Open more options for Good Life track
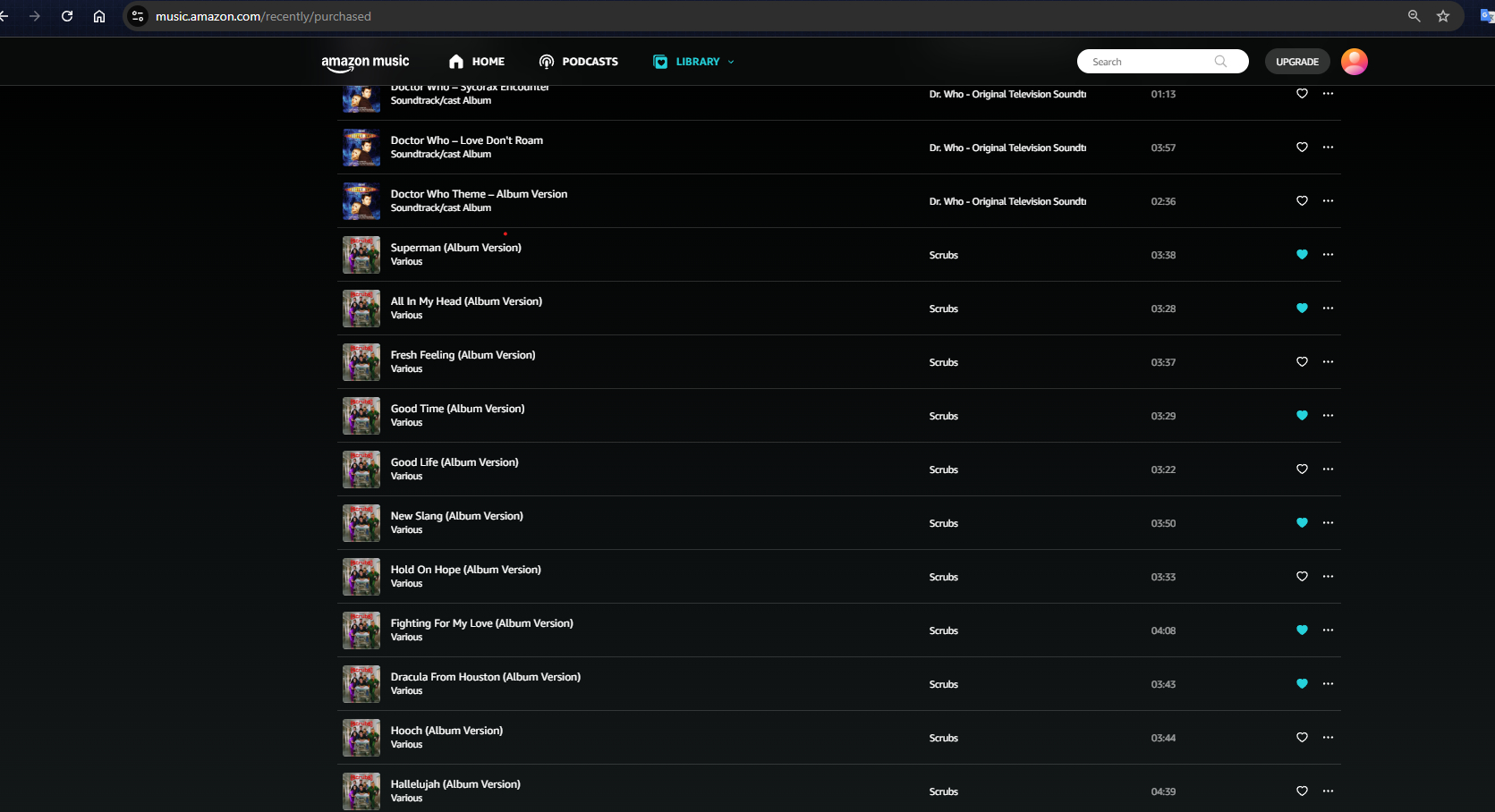Screen dimensions: 1495x812 [1328, 469]
